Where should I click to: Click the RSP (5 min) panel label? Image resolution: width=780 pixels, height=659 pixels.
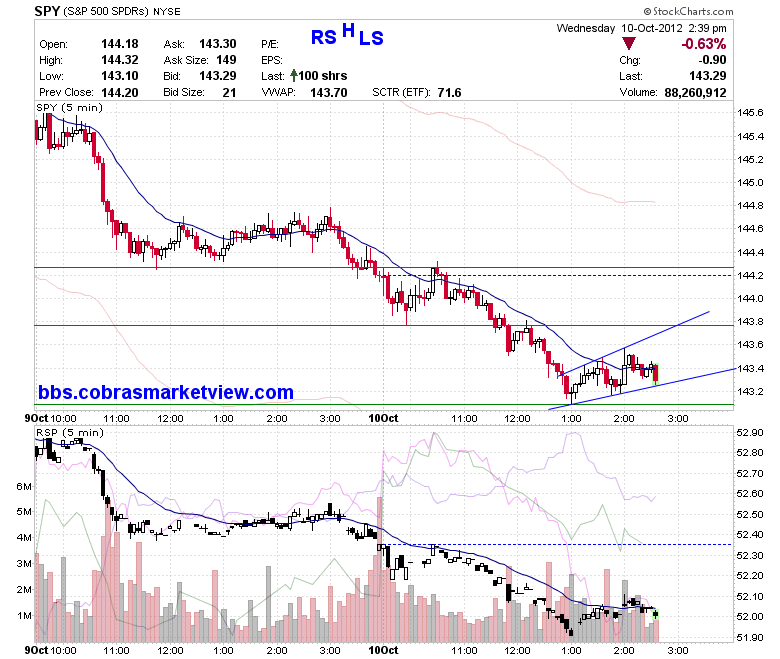(x=70, y=433)
